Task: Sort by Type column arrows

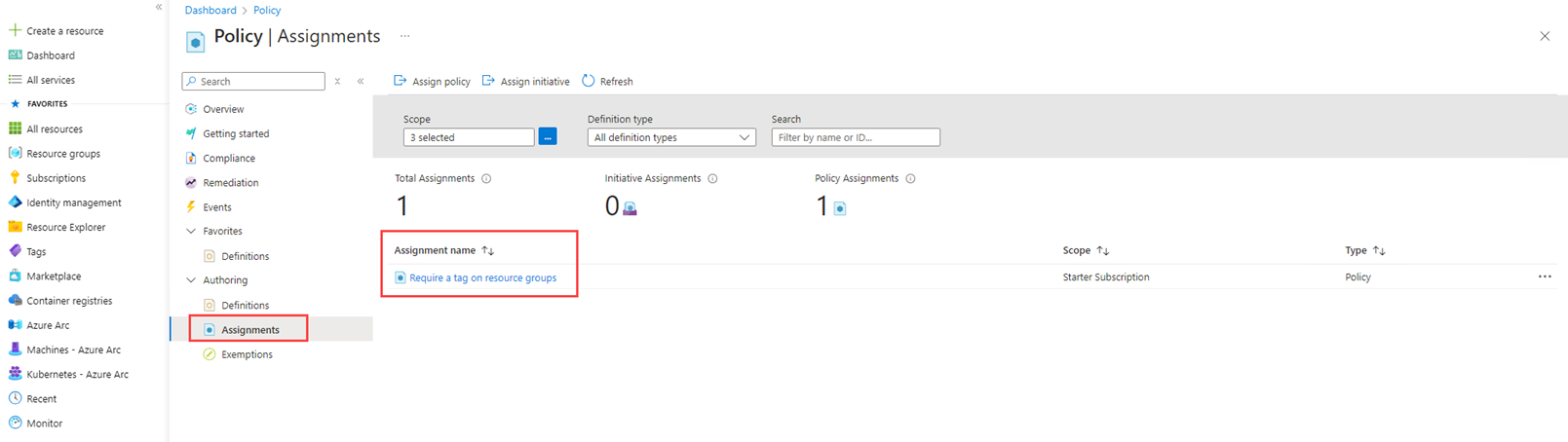Action: coord(1379,250)
